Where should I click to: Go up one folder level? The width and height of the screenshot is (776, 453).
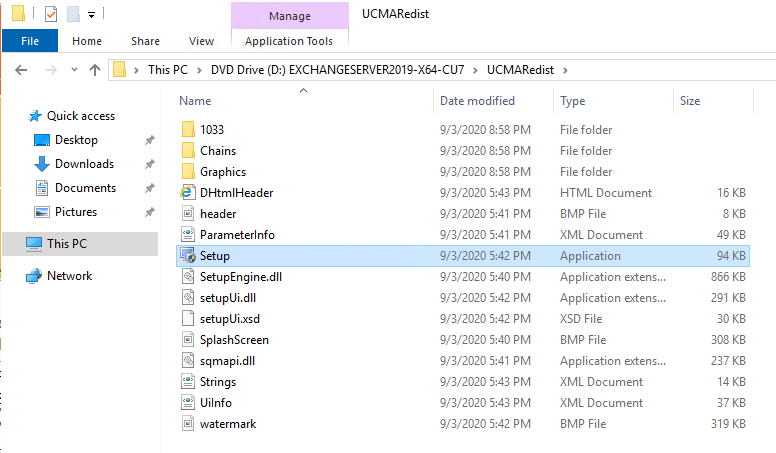(95, 70)
